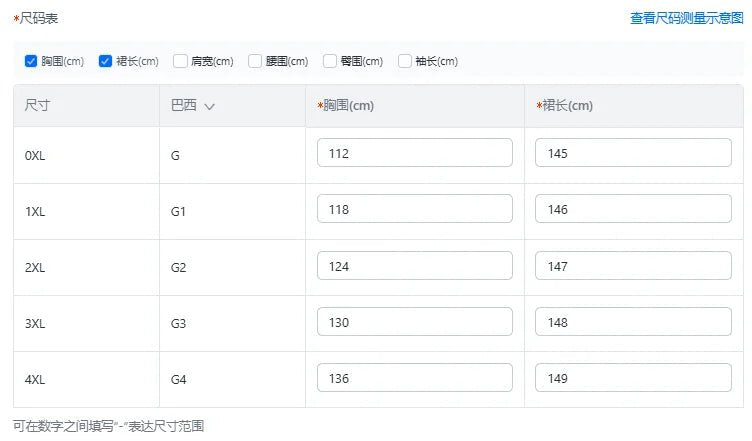Enable the 肩宽(cm) checkbox
This screenshot has height=441, width=752.
180,61
